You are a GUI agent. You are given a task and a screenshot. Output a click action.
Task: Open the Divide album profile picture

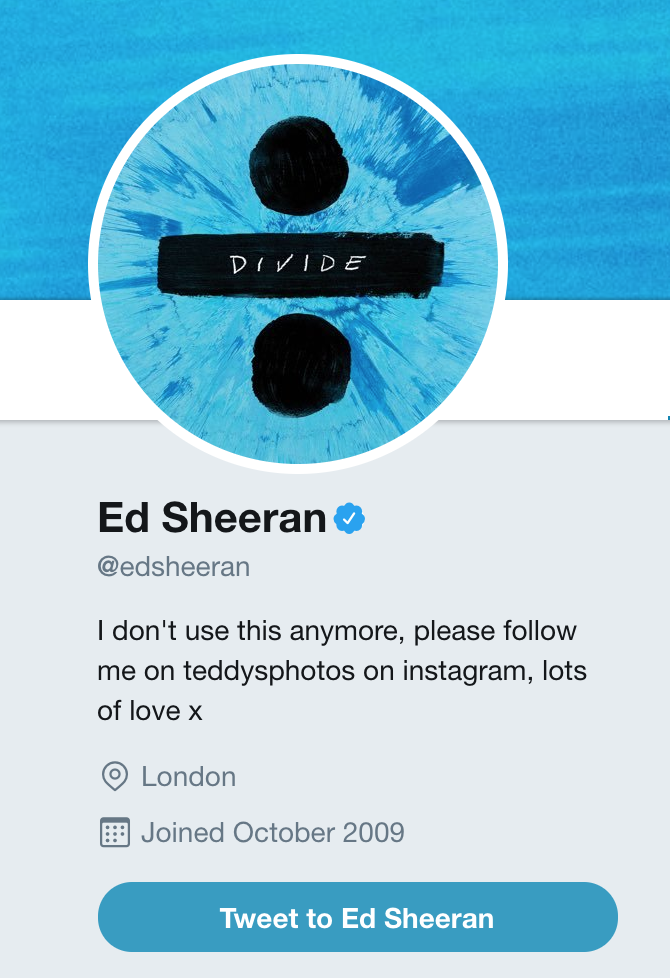click(298, 264)
